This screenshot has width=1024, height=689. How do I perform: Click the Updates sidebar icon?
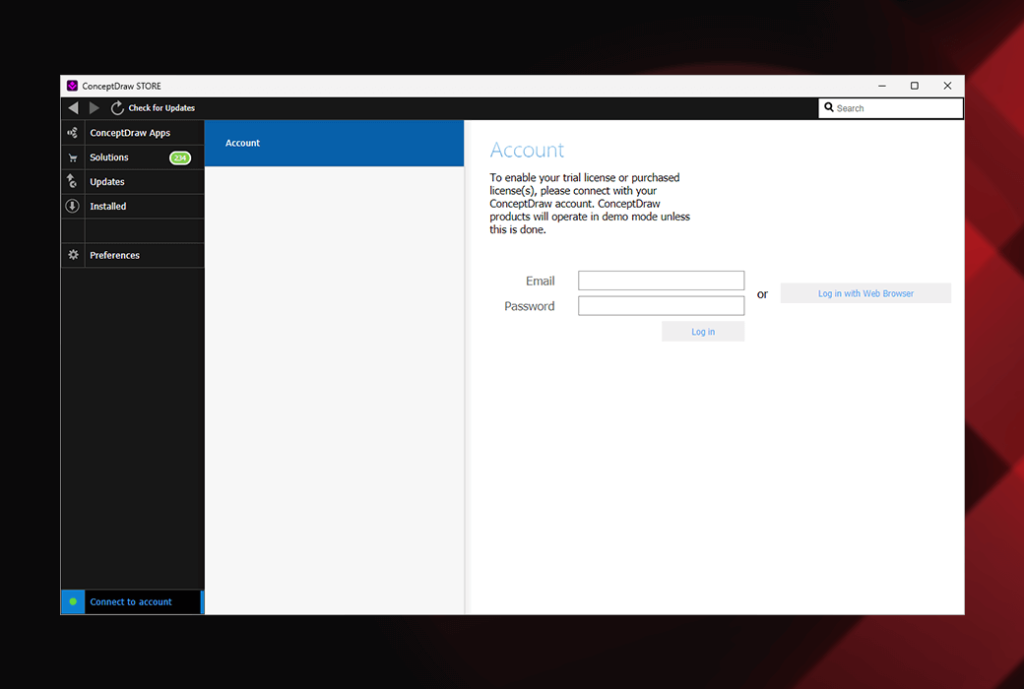point(72,182)
